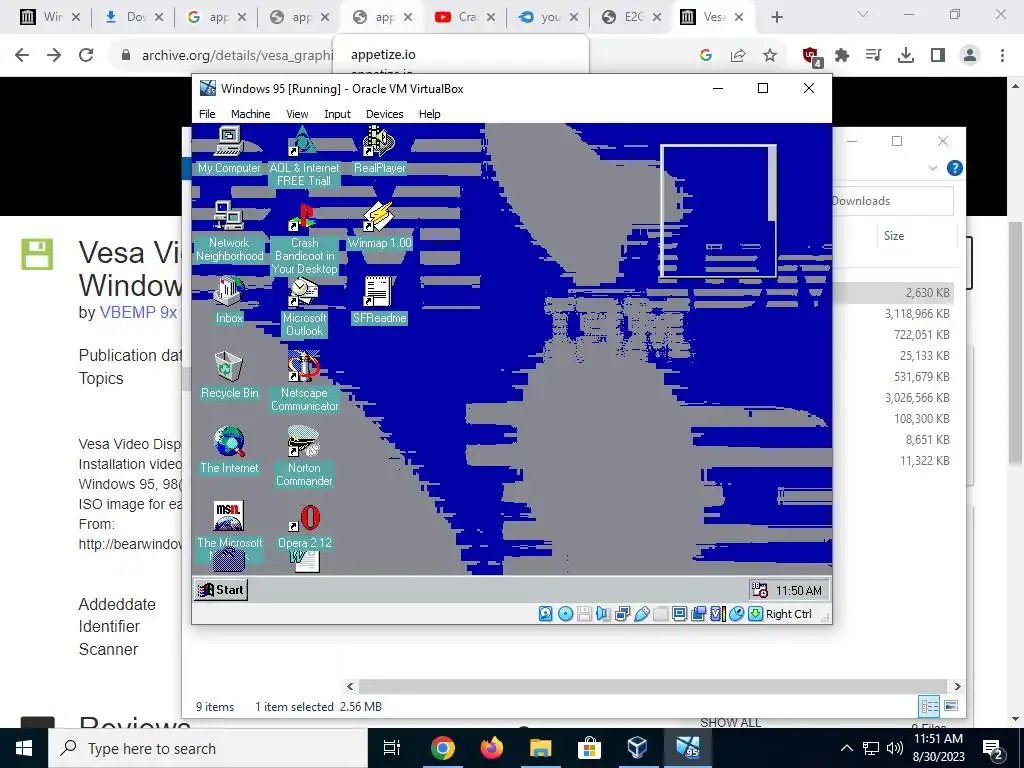Switch Explorer window to details view
The width and height of the screenshot is (1024, 768).
[x=929, y=706]
